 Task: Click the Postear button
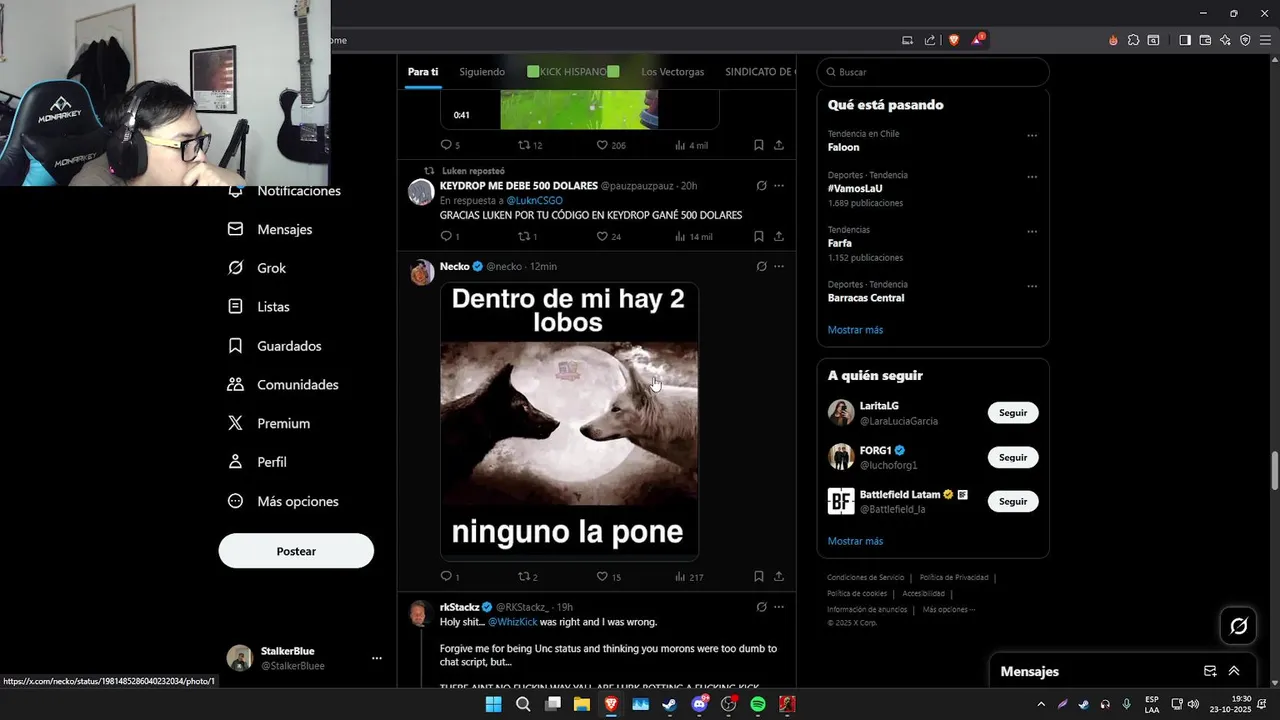pyautogui.click(x=296, y=551)
